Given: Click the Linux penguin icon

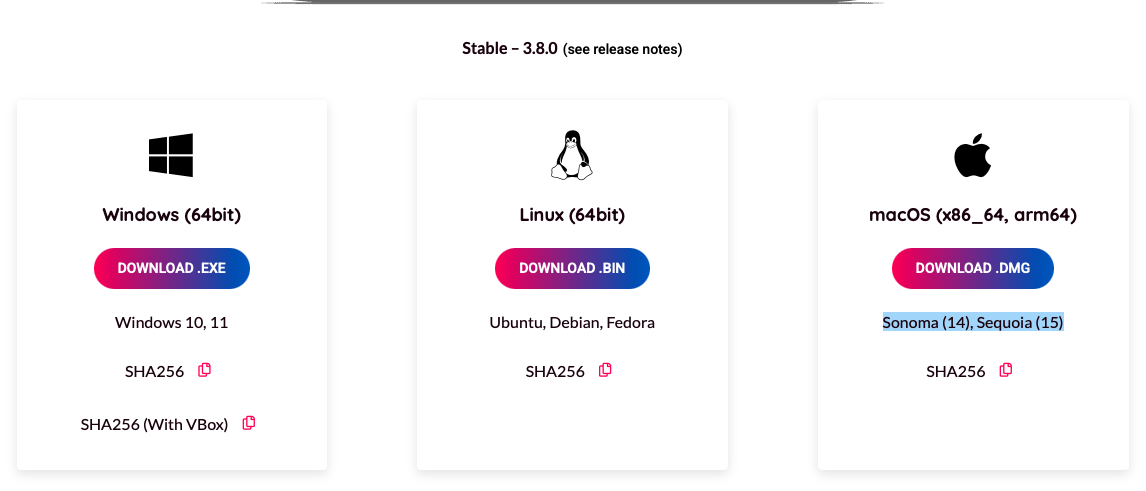Looking at the screenshot, I should [x=572, y=156].
